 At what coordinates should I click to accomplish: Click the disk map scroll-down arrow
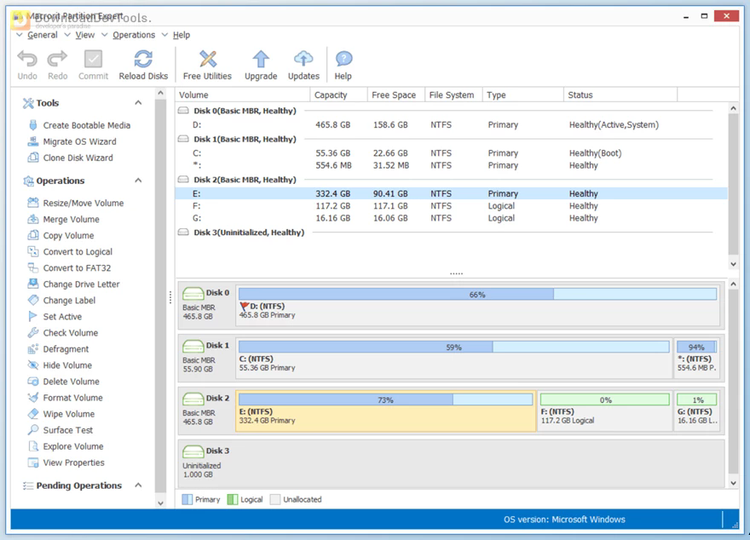click(x=733, y=483)
